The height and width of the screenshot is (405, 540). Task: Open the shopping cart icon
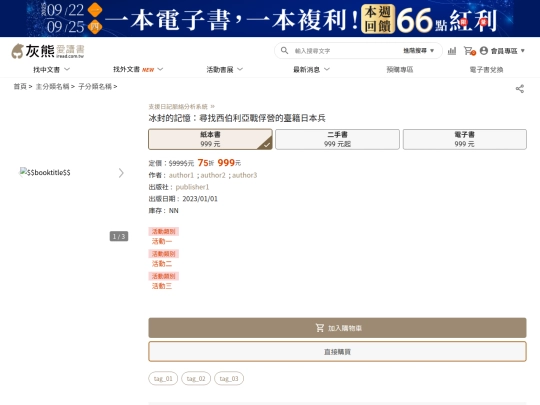[x=469, y=51]
